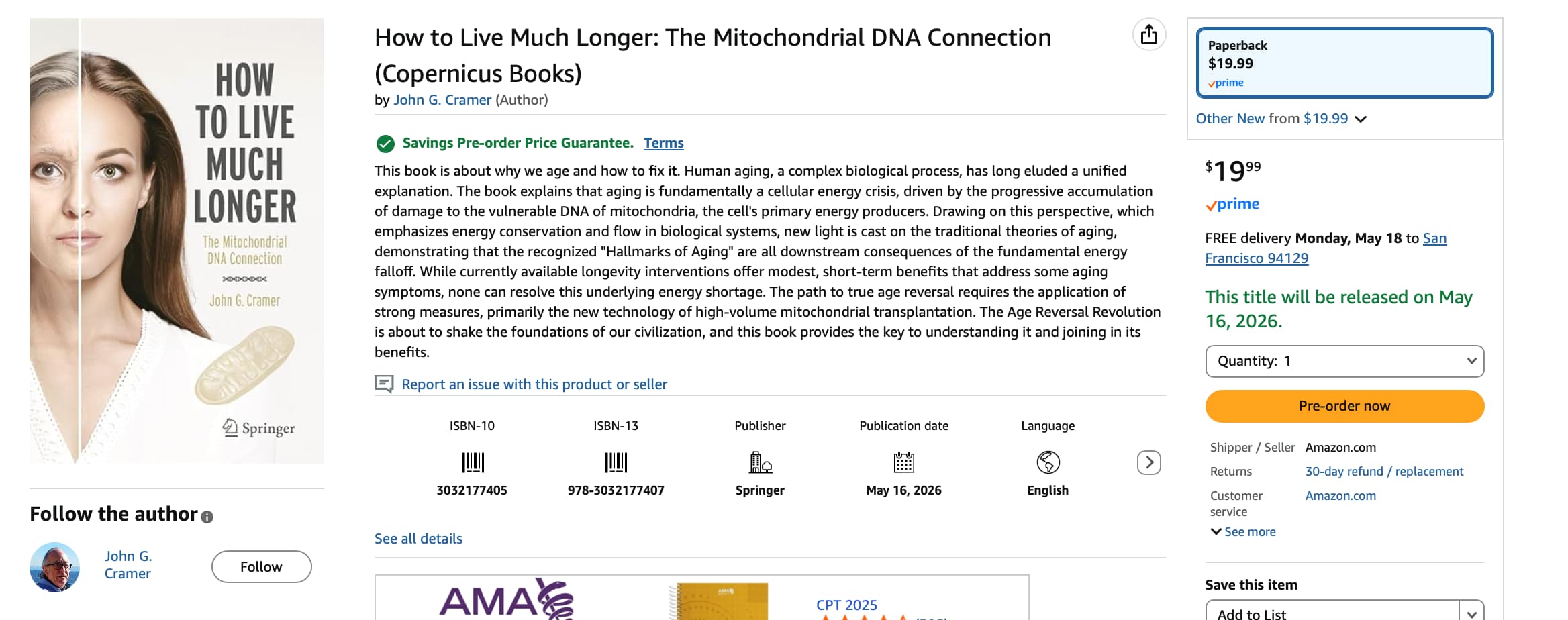This screenshot has width=1568, height=620.
Task: Click the Language globe icon
Action: tap(1048, 462)
